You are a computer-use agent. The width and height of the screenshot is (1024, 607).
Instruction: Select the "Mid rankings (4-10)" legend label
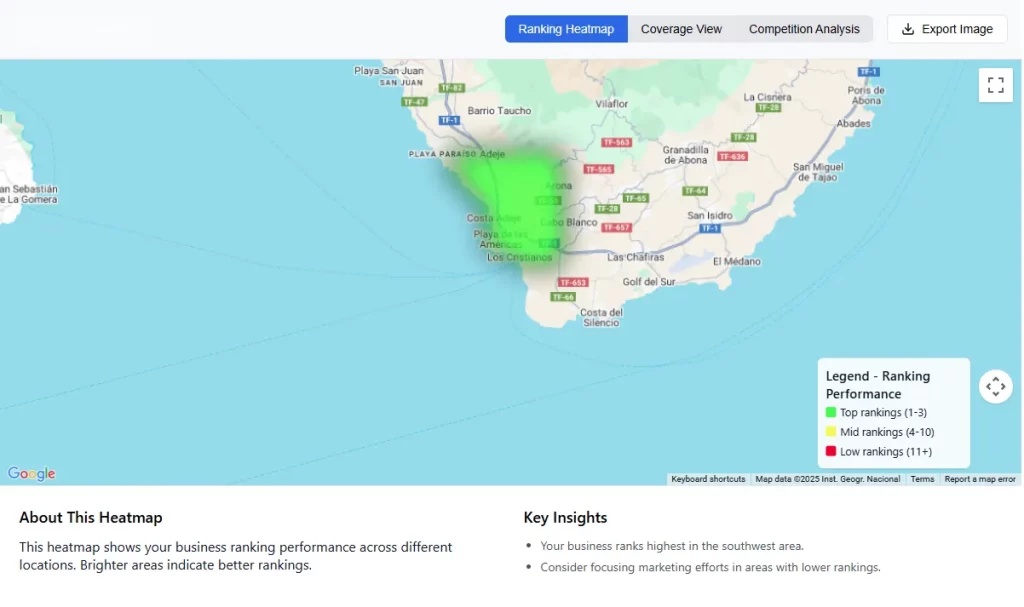(x=887, y=432)
